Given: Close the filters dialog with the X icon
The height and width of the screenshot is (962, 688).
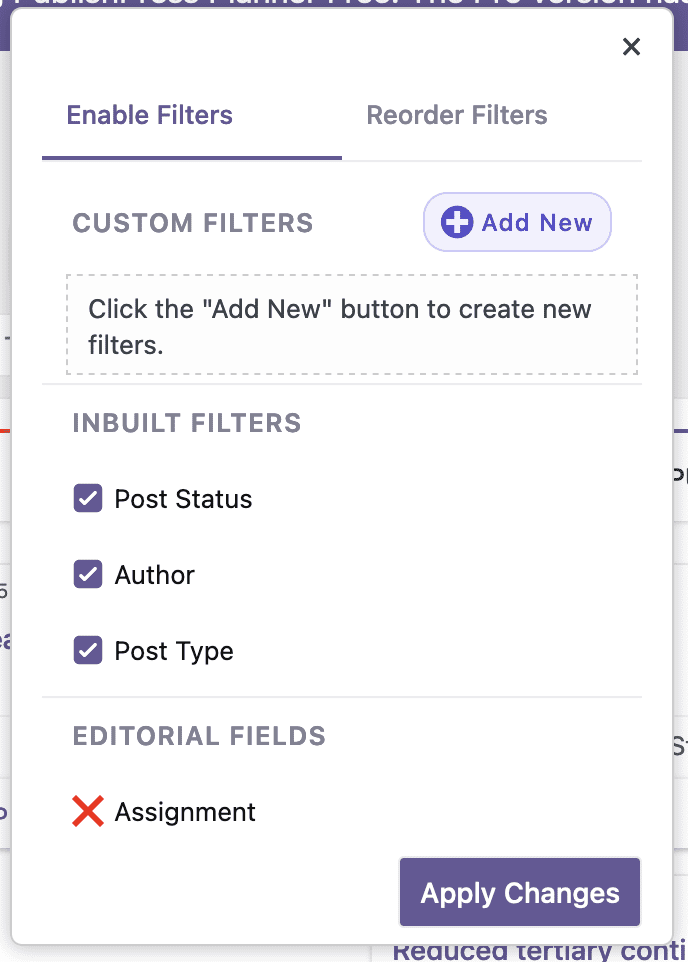Looking at the screenshot, I should point(631,46).
